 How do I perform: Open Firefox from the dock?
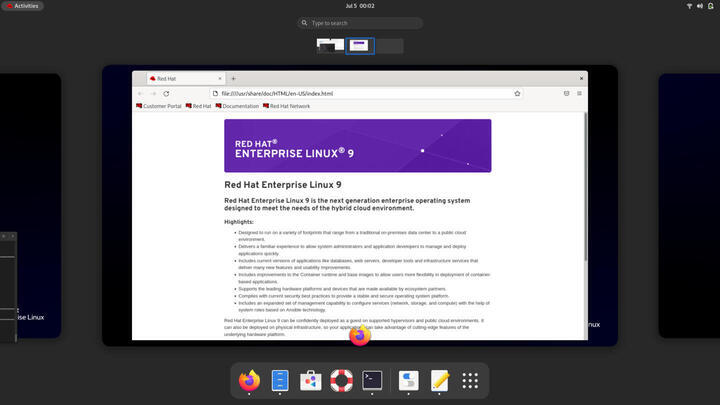pyautogui.click(x=249, y=381)
